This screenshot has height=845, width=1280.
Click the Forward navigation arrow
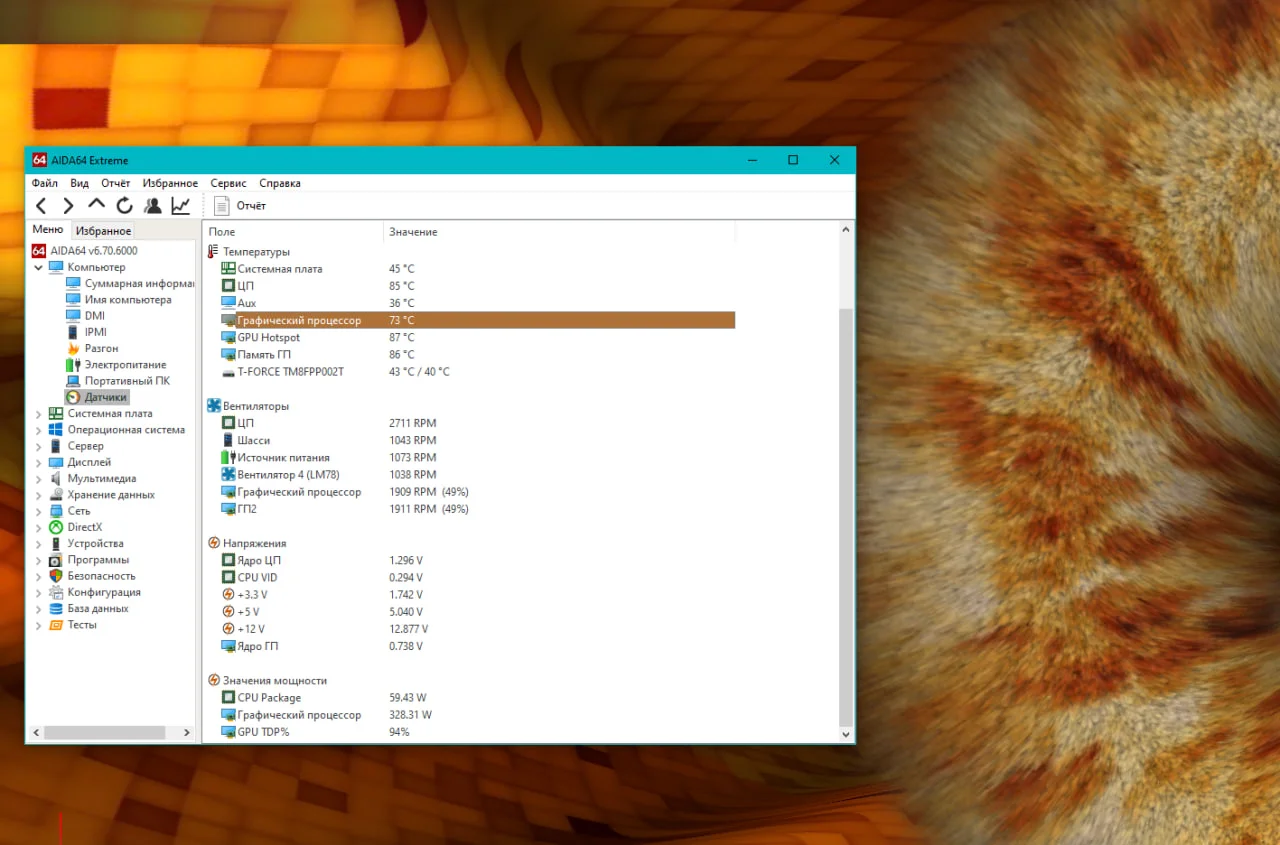click(x=68, y=206)
